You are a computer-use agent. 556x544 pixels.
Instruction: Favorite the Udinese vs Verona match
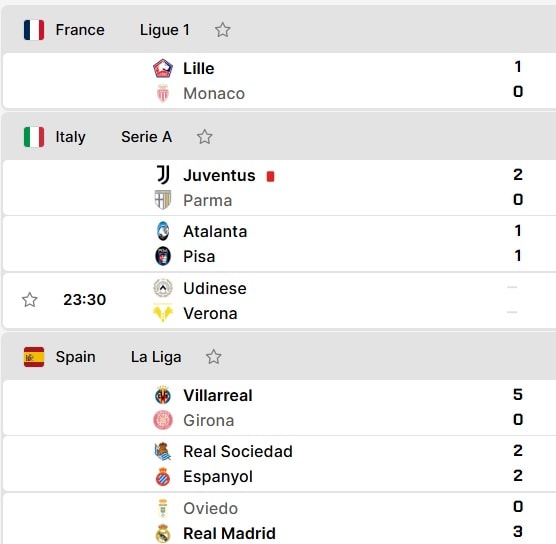pyautogui.click(x=30, y=300)
